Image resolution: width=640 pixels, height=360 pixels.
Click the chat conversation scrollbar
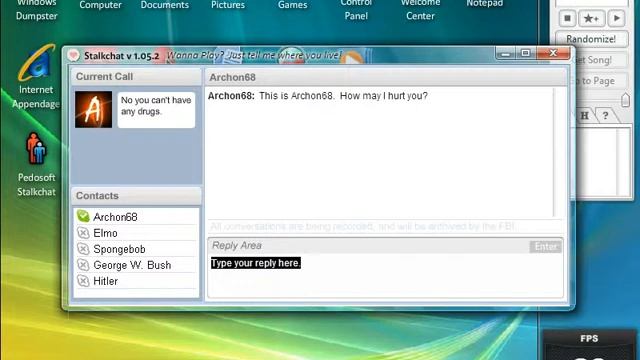[x=554, y=152]
